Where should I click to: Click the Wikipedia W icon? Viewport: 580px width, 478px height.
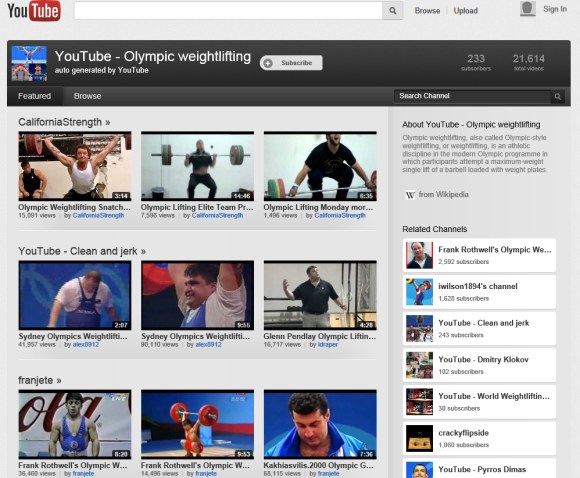(x=410, y=195)
